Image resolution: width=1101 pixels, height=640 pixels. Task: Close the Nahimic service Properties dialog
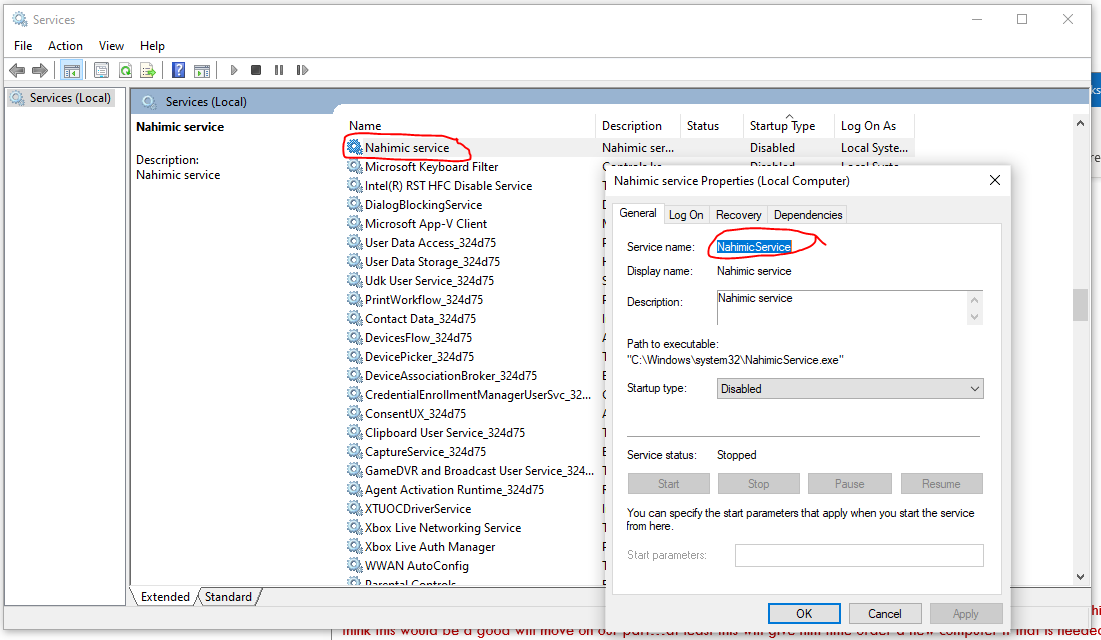click(x=994, y=181)
